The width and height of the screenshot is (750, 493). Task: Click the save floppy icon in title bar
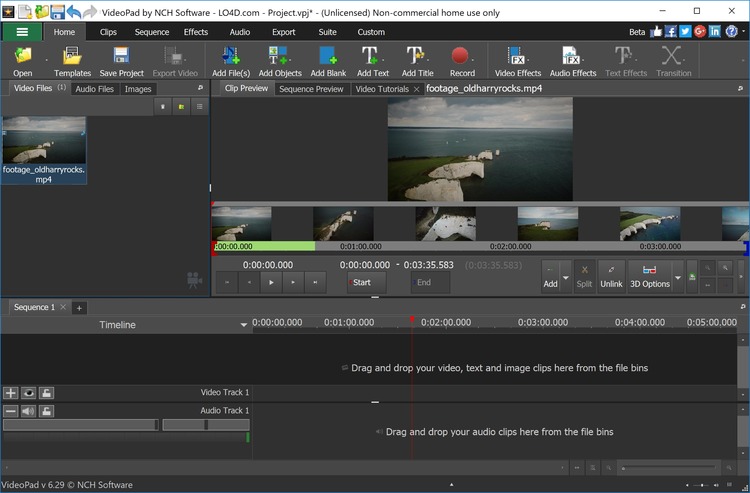(x=57, y=11)
